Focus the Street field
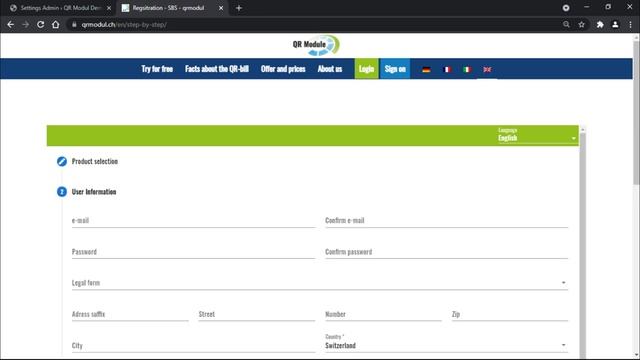Image resolution: width=640 pixels, height=360 pixels. (x=256, y=314)
